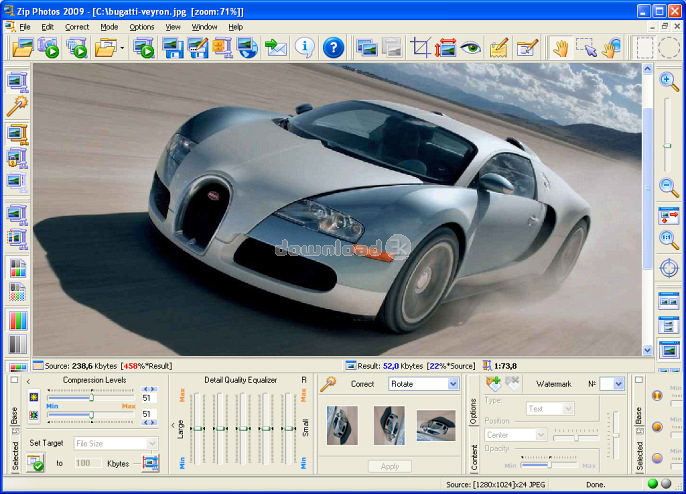Screen dimensions: 686x494
Task: Toggle the bottom pale orb button
Action: (657, 458)
